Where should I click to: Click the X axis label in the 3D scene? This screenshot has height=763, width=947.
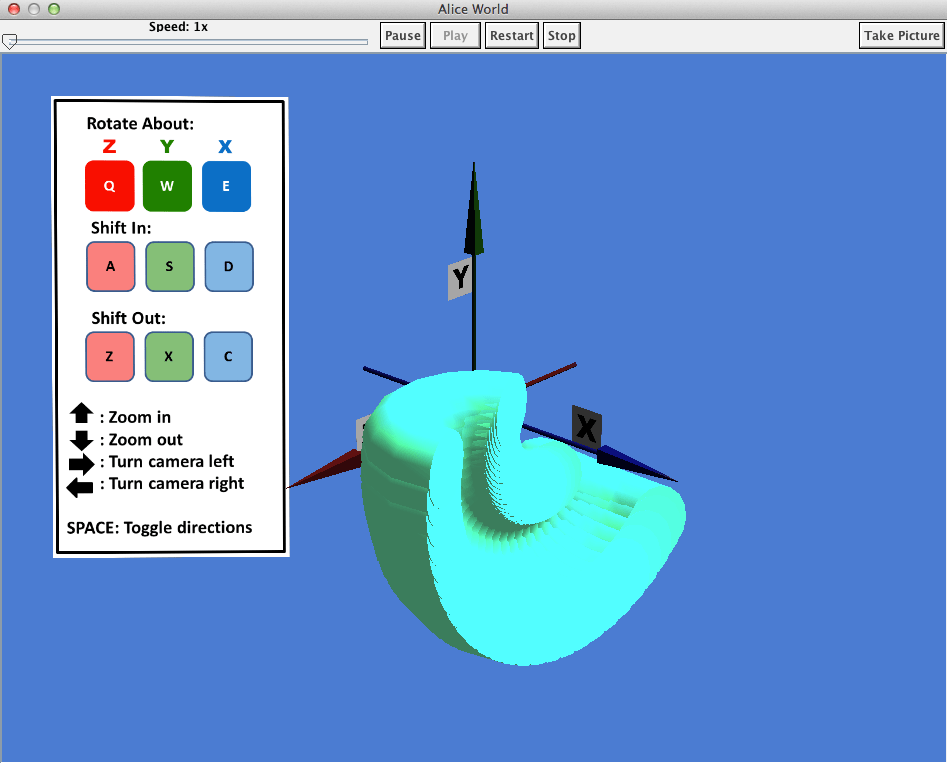pos(586,428)
